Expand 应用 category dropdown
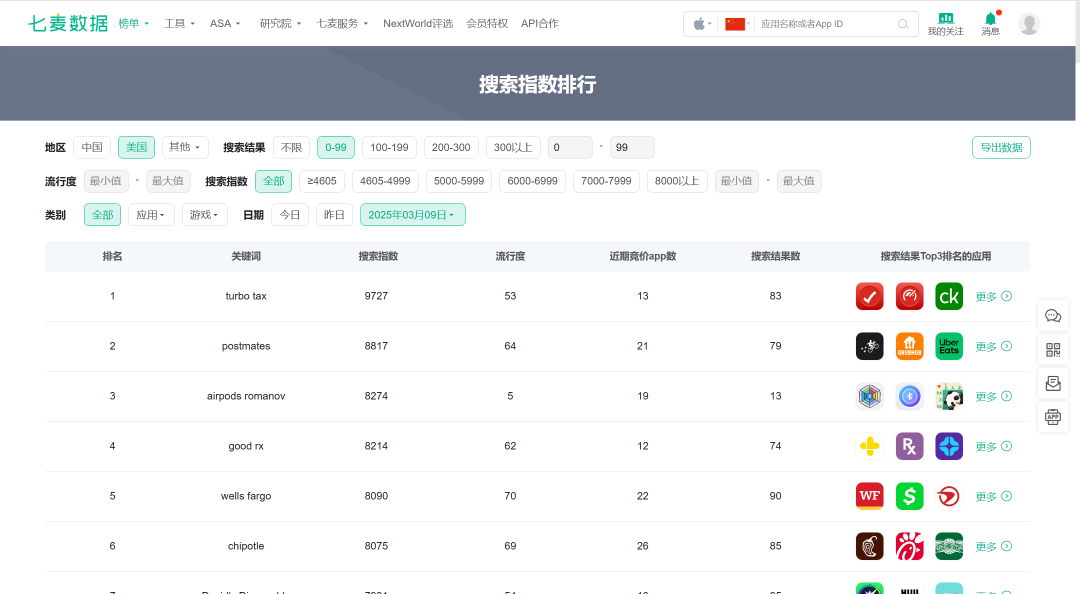The width and height of the screenshot is (1080, 594). point(151,215)
